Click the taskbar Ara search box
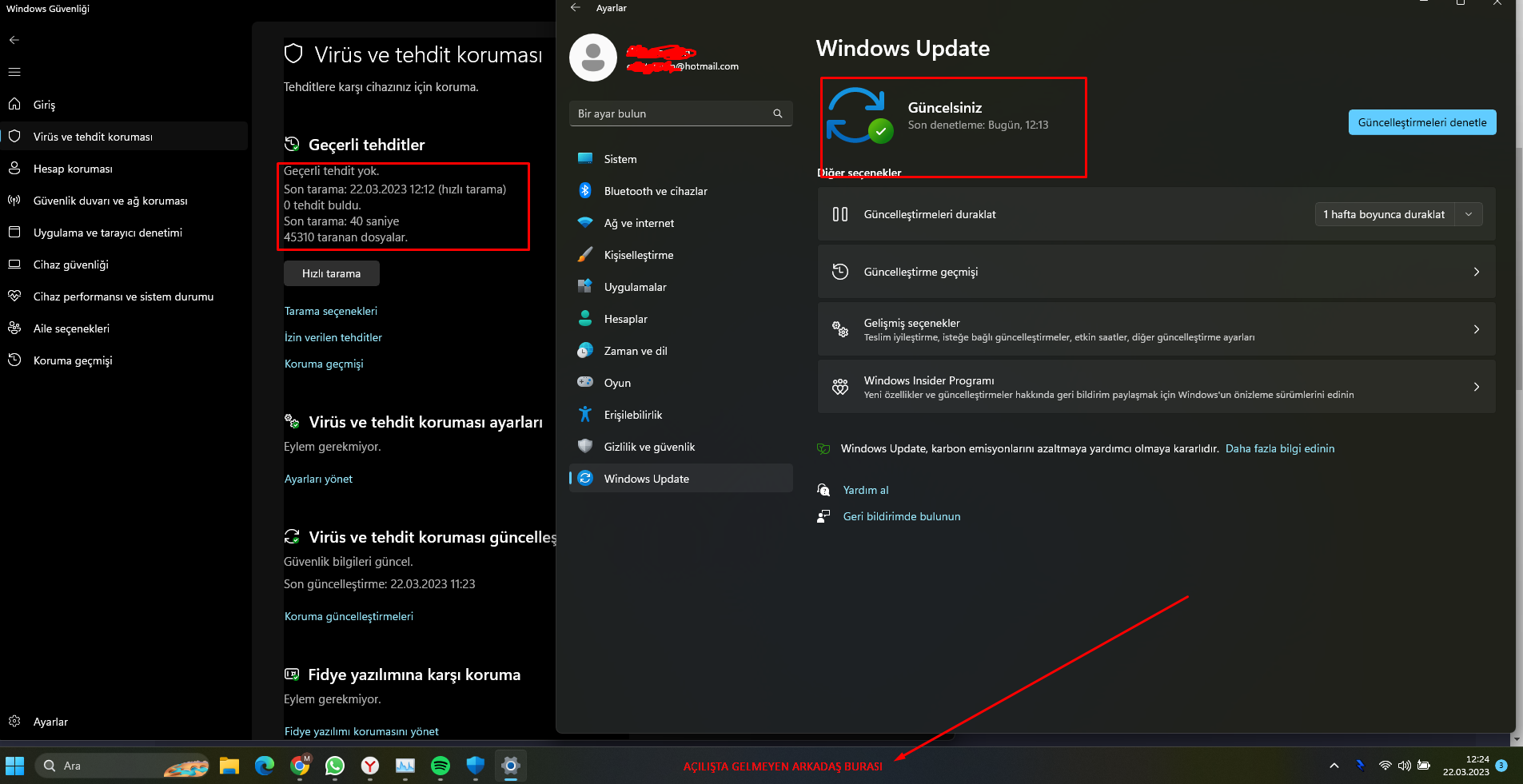Screen dimensions: 1523x784 tap(122, 766)
